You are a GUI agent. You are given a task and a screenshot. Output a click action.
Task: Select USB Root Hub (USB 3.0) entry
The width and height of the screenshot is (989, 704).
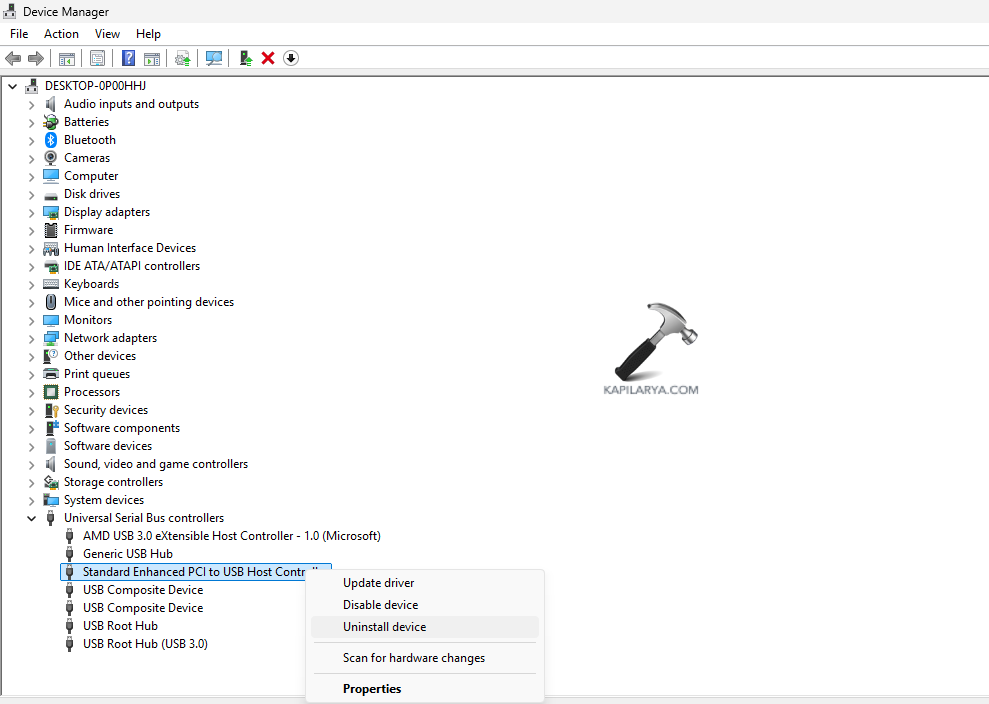tap(145, 644)
